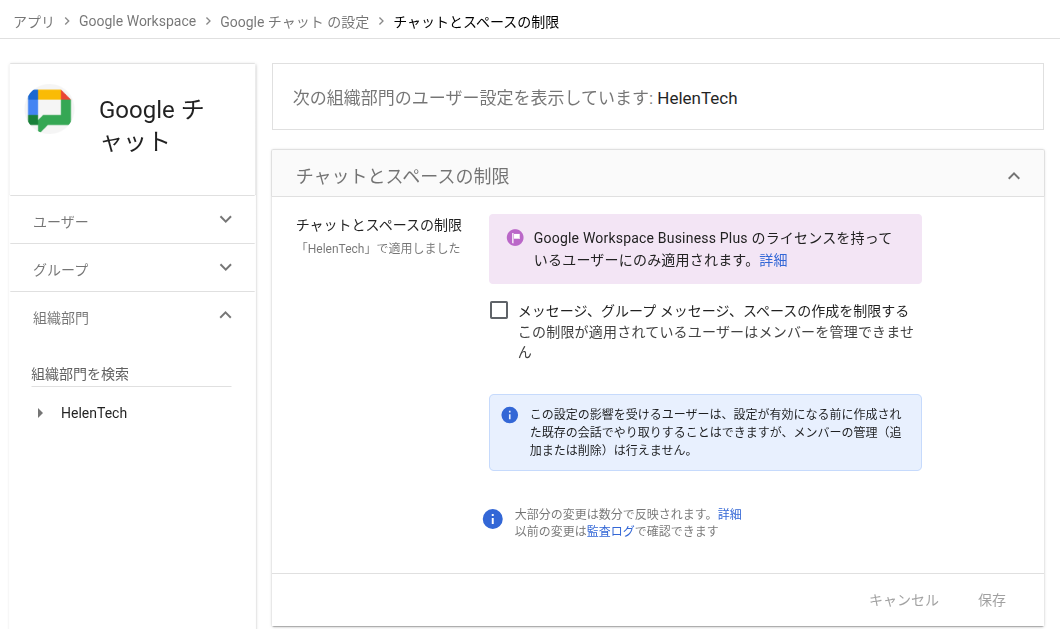The image size is (1060, 629).
Task: Click the 「HelenTech」で適用しました text
Action: click(379, 248)
